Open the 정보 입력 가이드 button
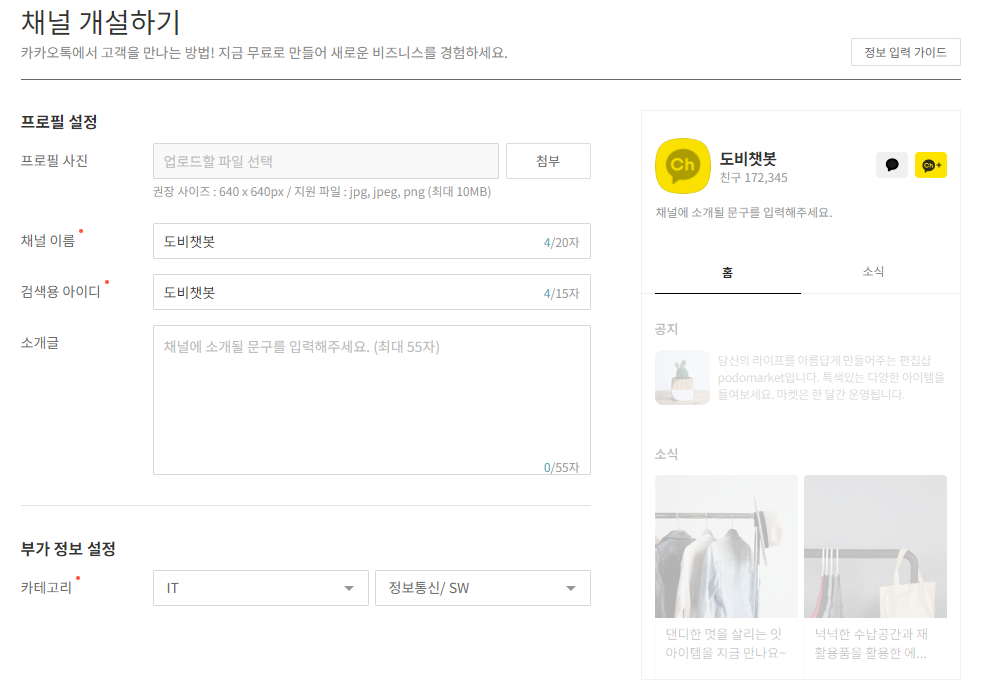The width and height of the screenshot is (1000, 699). (906, 52)
